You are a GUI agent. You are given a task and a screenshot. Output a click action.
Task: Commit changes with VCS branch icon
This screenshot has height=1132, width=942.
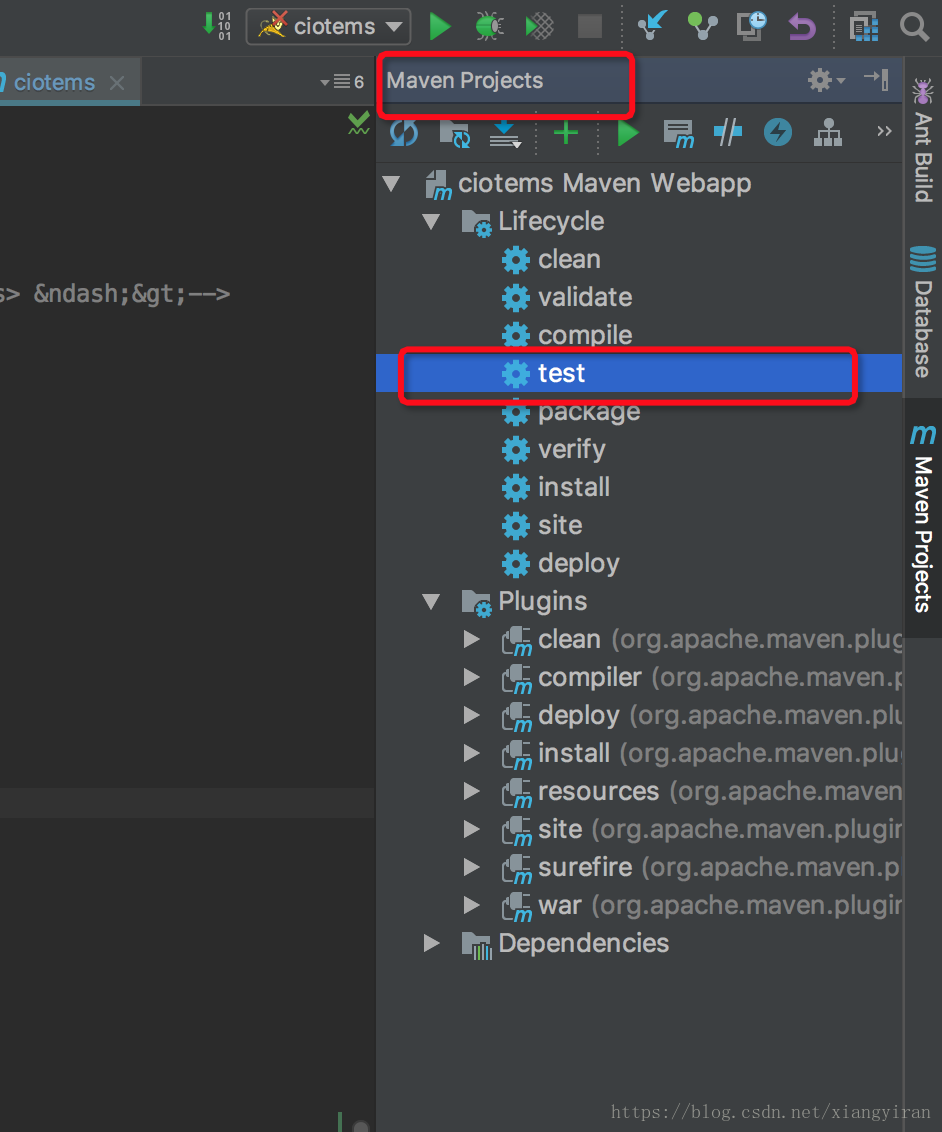702,26
